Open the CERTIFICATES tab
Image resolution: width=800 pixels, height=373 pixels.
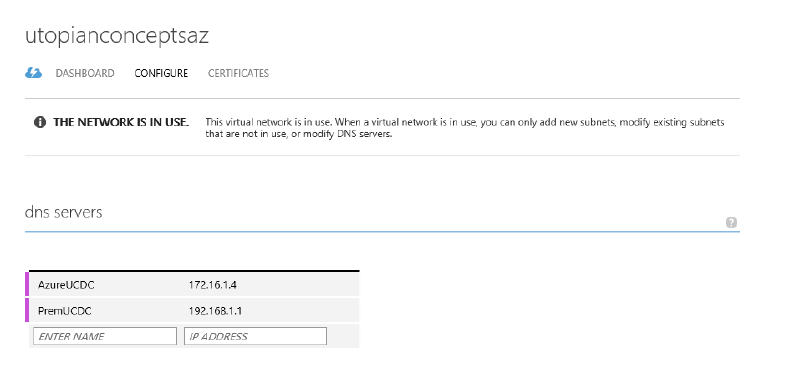coord(238,73)
